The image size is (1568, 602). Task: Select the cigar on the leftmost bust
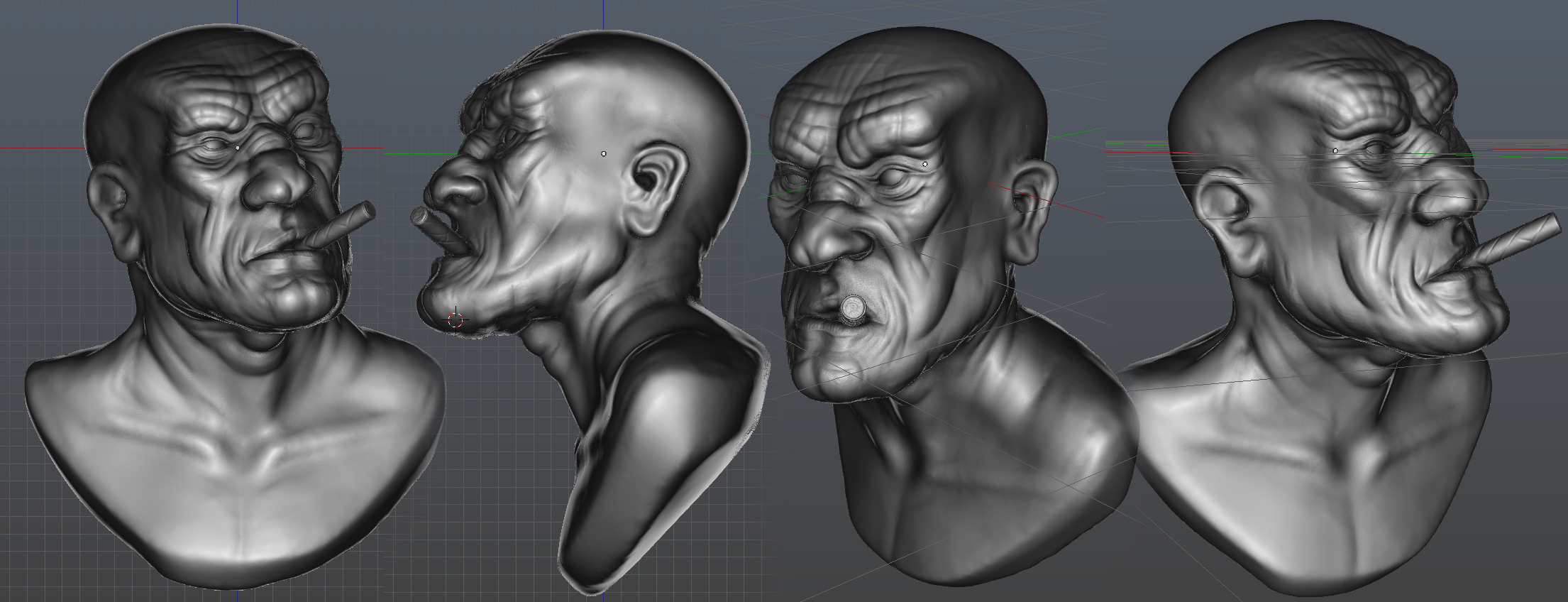pyautogui.click(x=342, y=224)
